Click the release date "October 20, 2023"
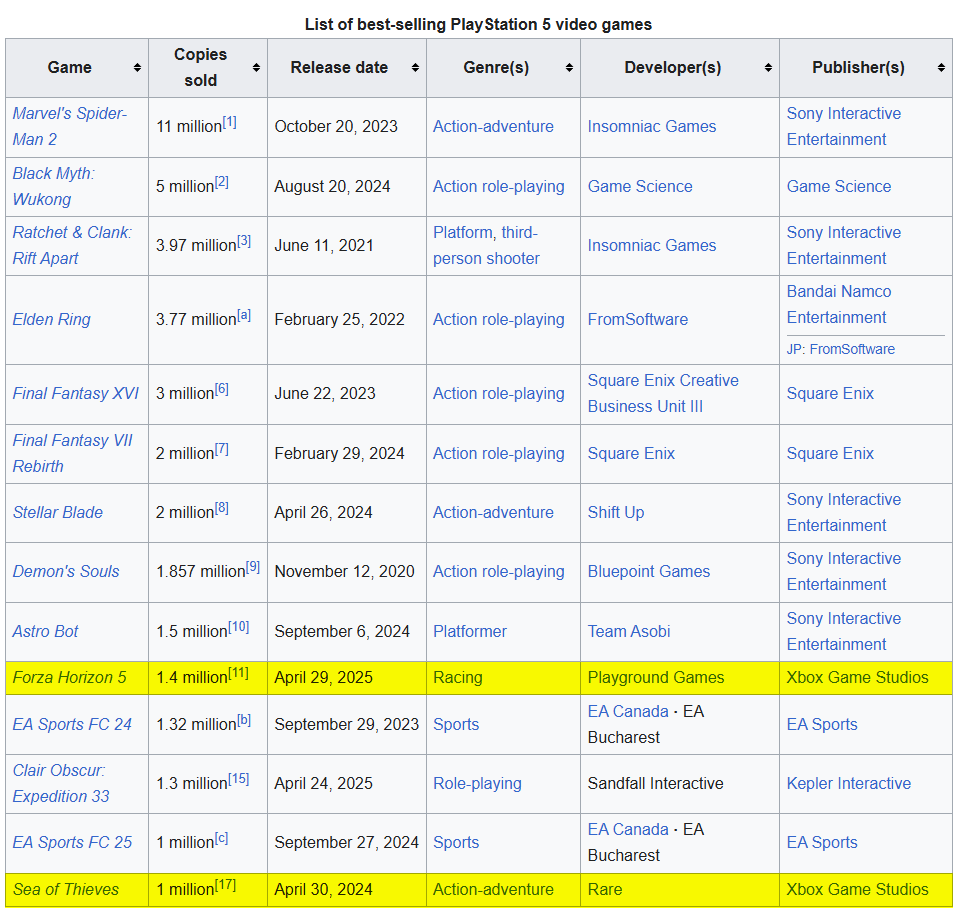 click(x=336, y=127)
